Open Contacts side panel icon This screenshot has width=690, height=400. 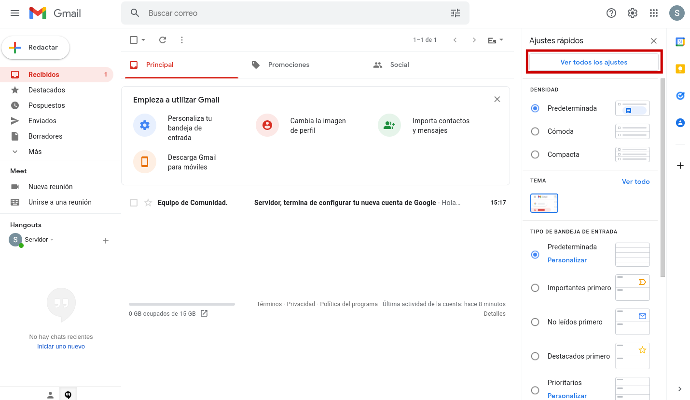[x=680, y=122]
